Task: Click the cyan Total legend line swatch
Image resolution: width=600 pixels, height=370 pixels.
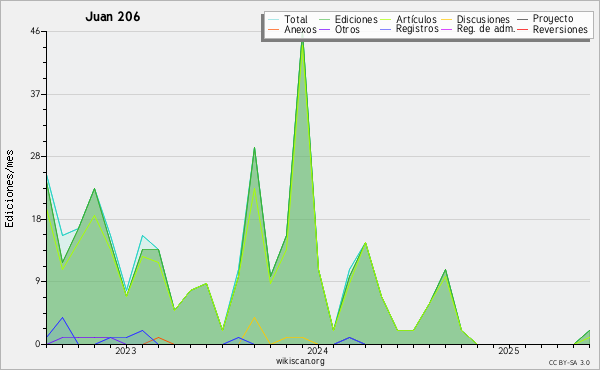Action: pyautogui.click(x=274, y=20)
